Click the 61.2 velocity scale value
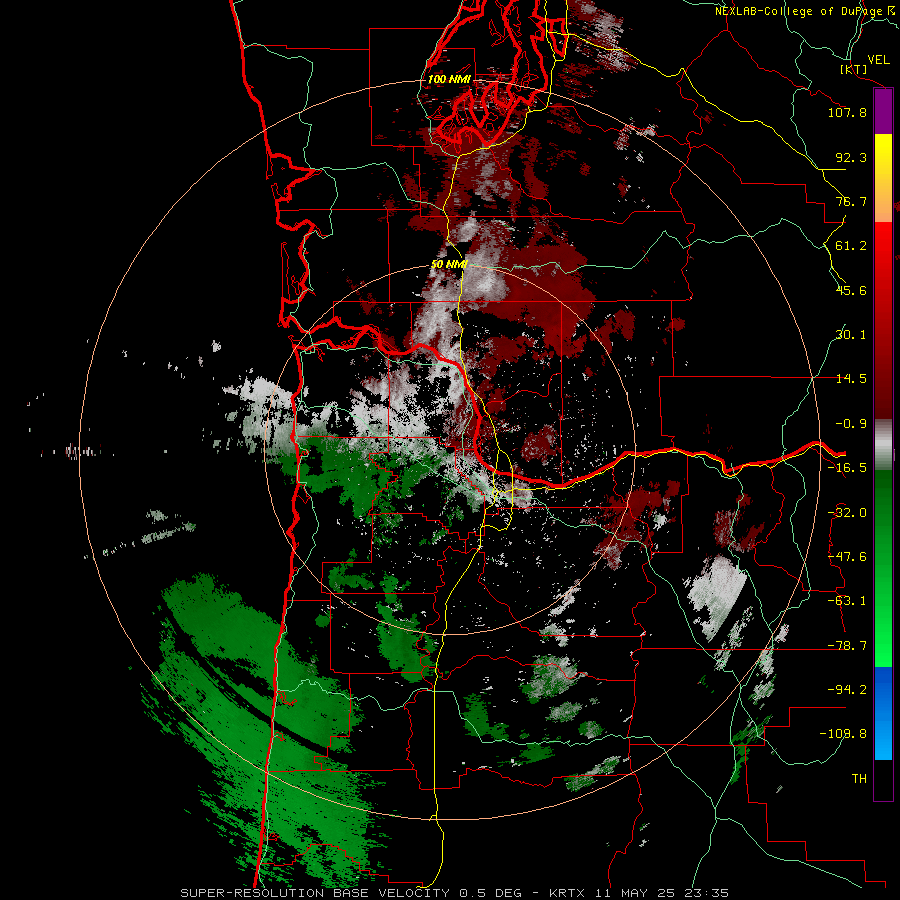The width and height of the screenshot is (900, 900). 851,246
